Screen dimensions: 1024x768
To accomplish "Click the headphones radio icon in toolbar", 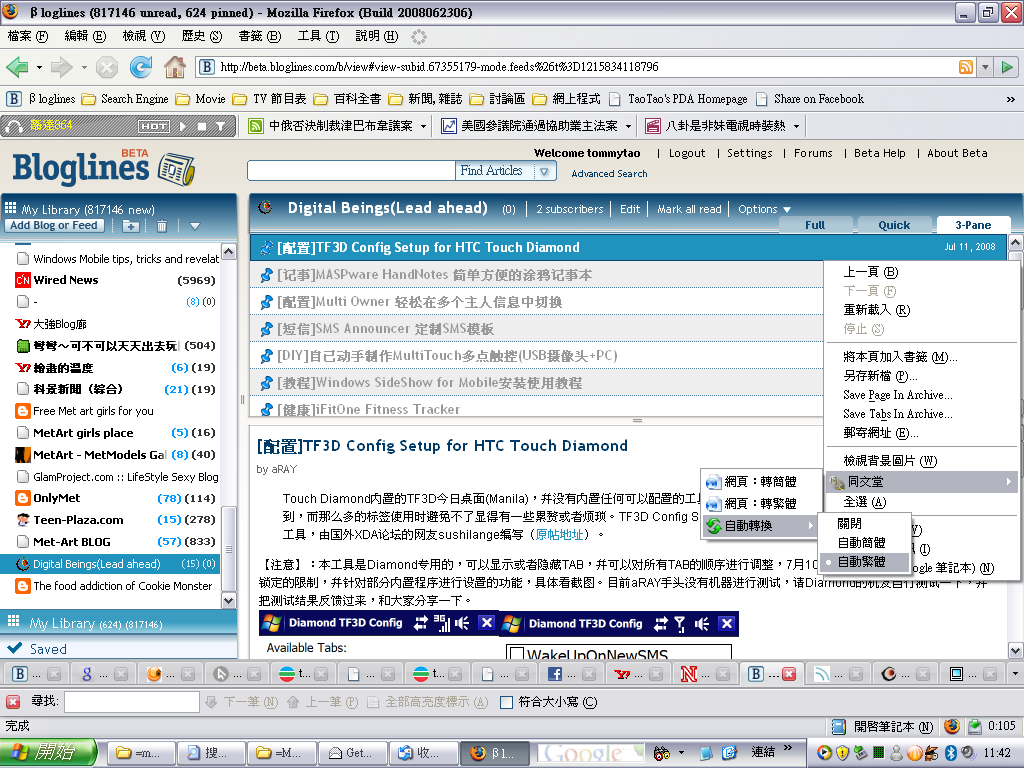I will point(14,126).
